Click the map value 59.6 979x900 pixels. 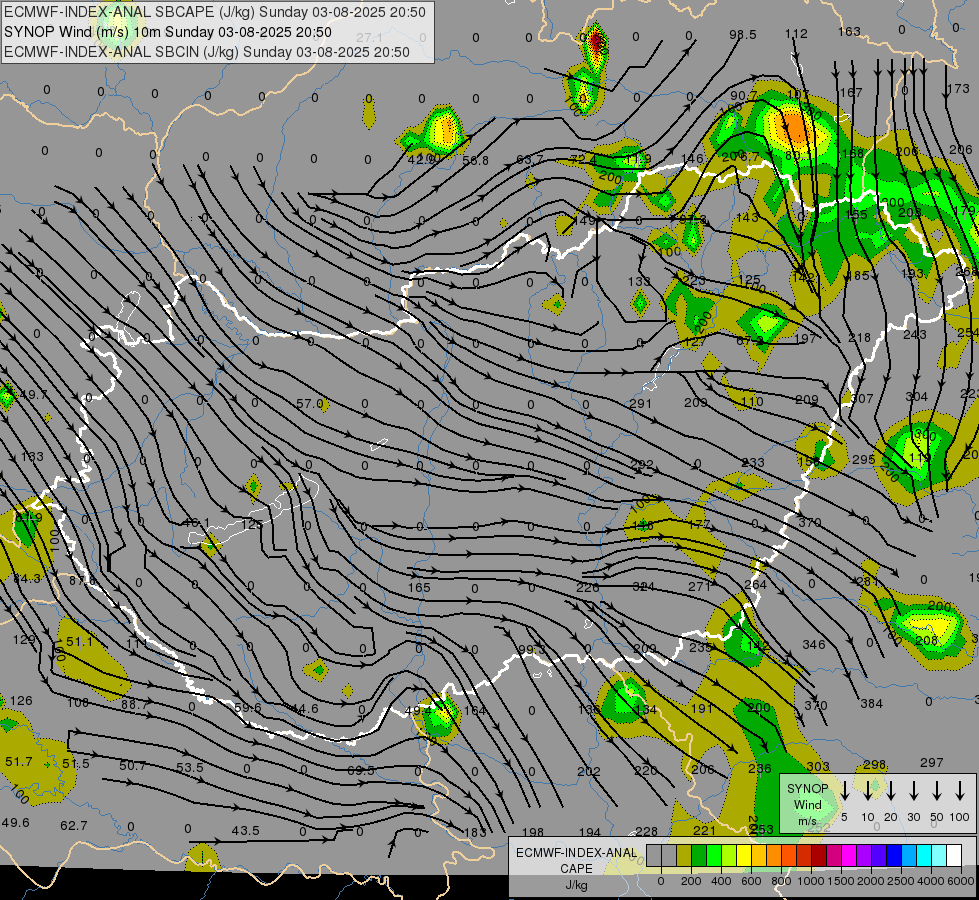point(248,708)
